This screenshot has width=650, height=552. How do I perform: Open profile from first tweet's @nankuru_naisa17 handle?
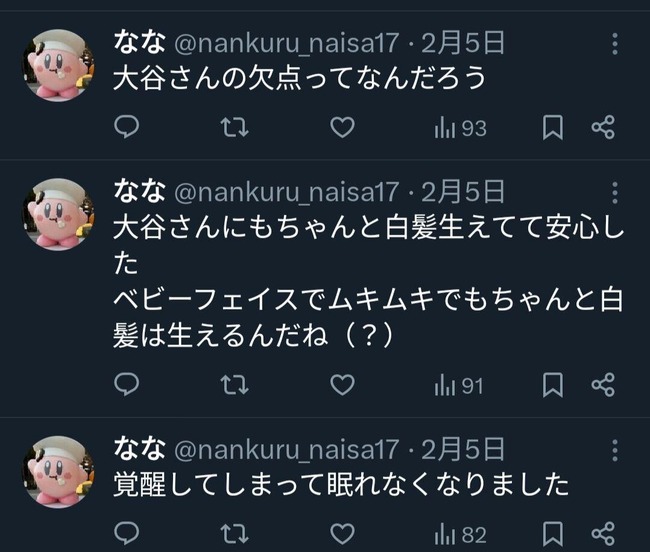tap(287, 43)
